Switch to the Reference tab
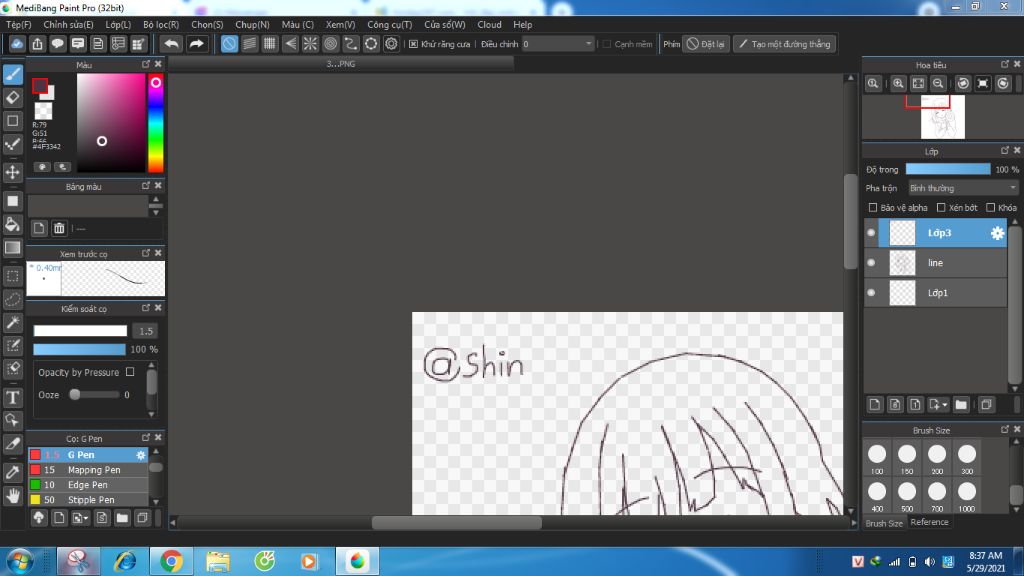Image resolution: width=1024 pixels, height=576 pixels. coord(929,522)
